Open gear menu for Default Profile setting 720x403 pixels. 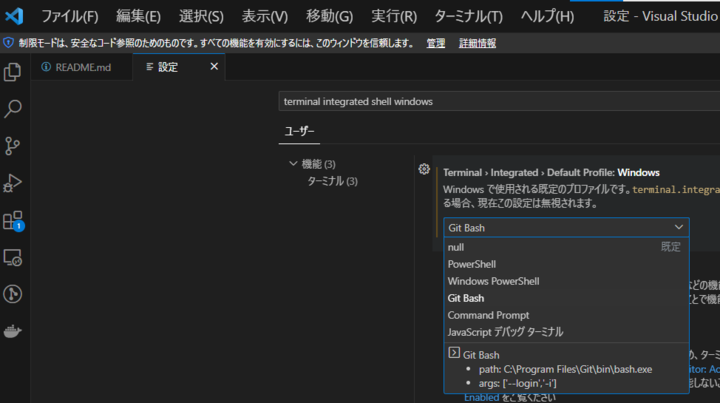(x=424, y=169)
